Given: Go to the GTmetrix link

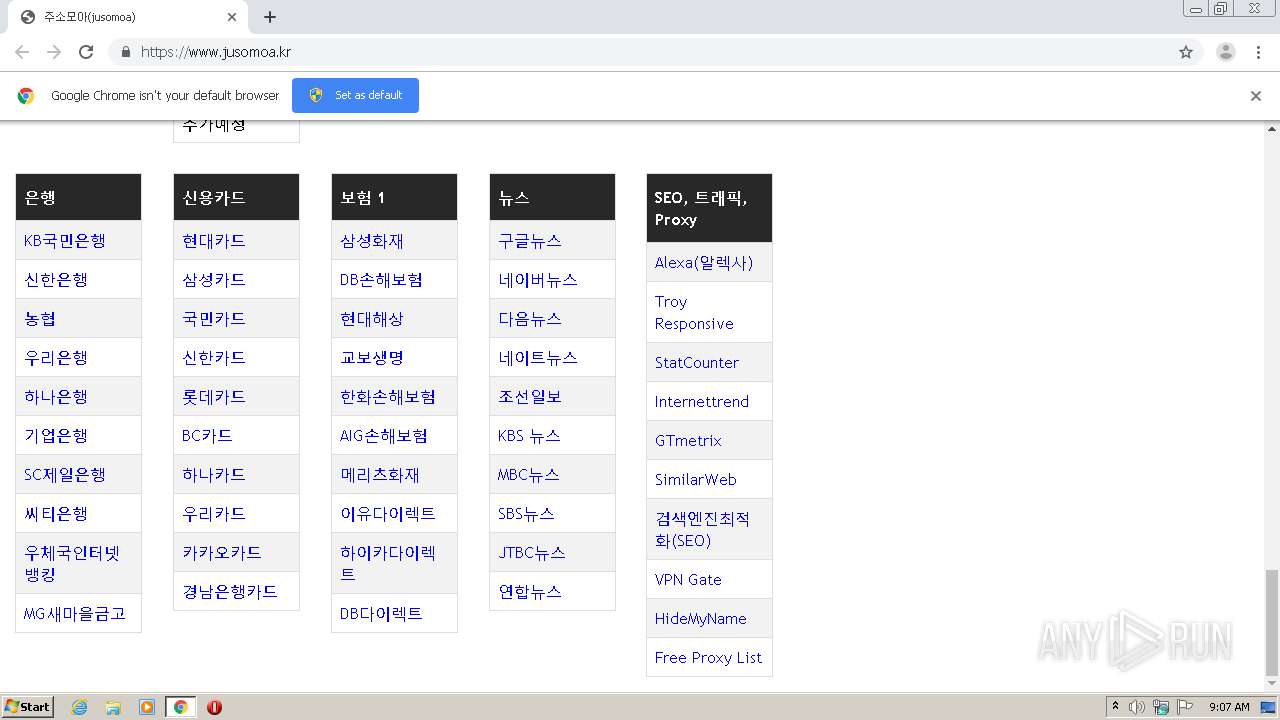Looking at the screenshot, I should [688, 441].
